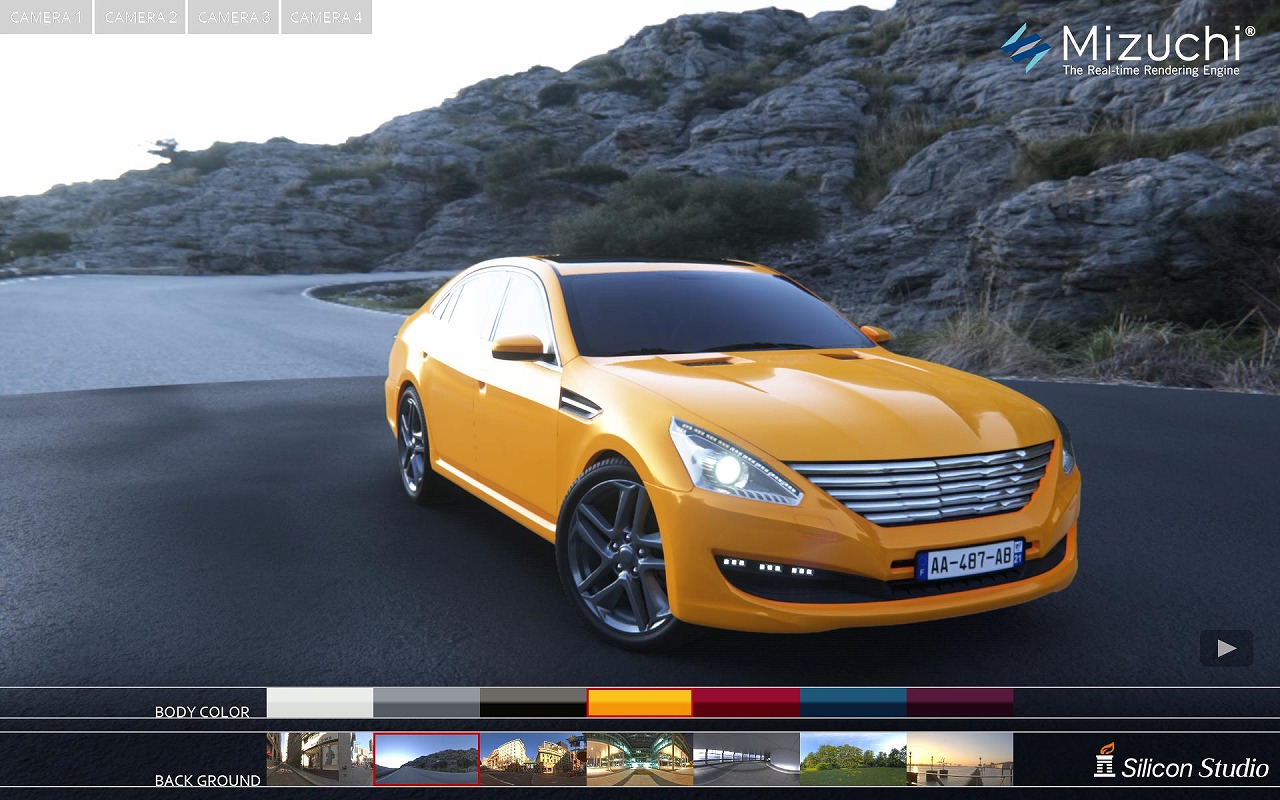The height and width of the screenshot is (800, 1280).
Task: Choose the dark blue body color swatch
Action: pos(853,702)
